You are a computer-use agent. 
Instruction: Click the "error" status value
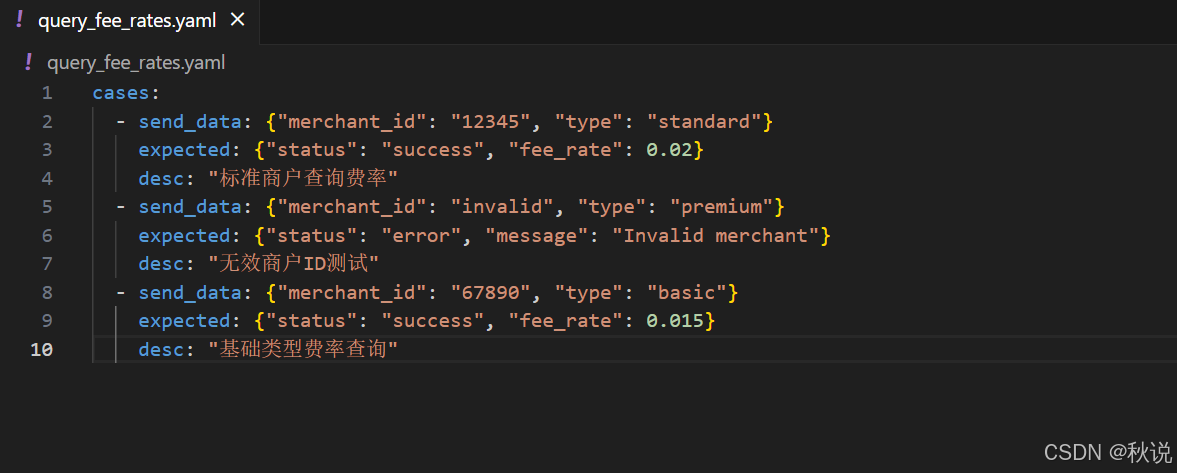click(x=420, y=236)
